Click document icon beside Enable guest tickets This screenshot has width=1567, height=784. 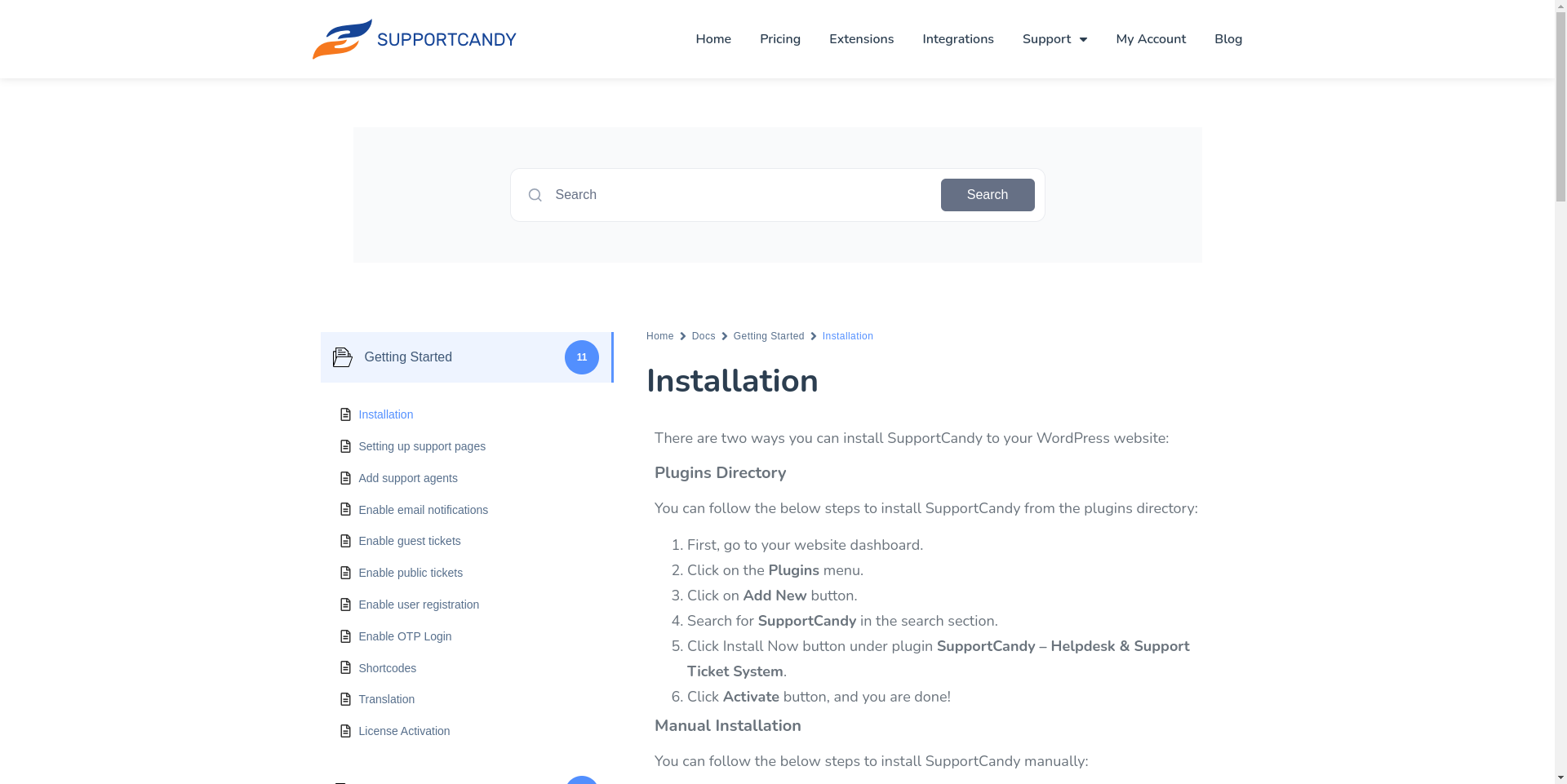[345, 541]
